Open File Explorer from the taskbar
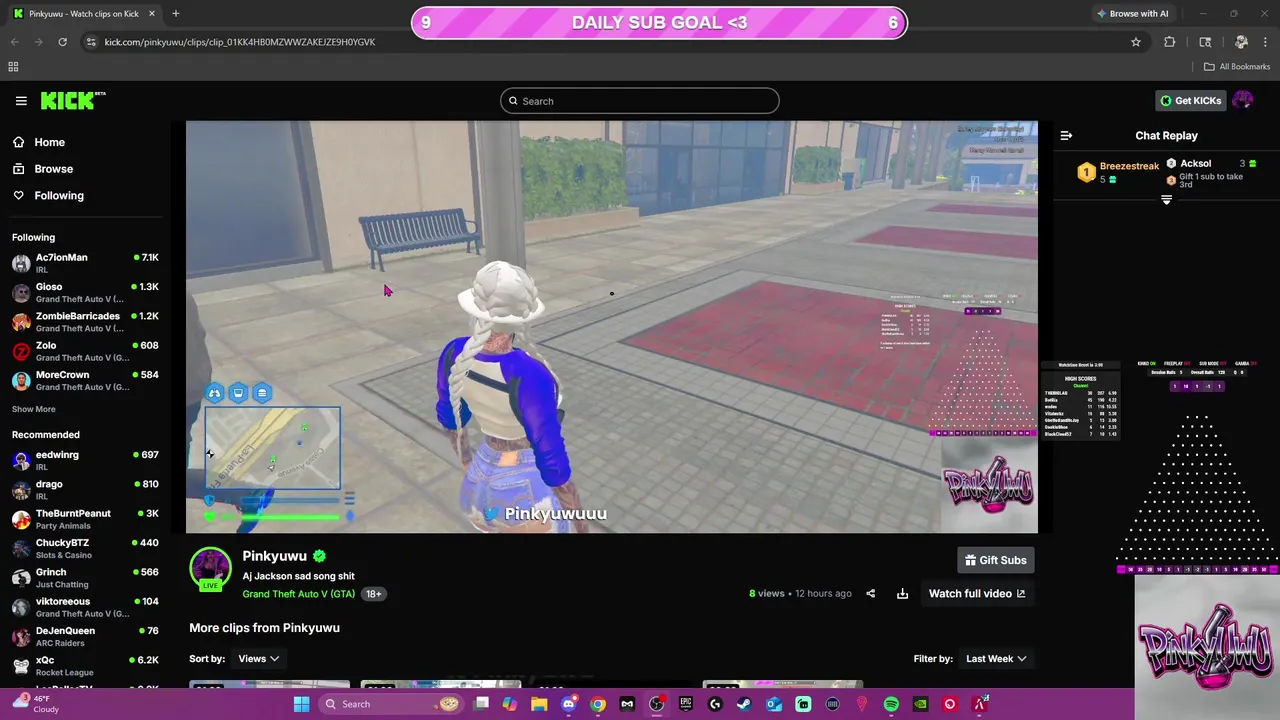 (539, 704)
